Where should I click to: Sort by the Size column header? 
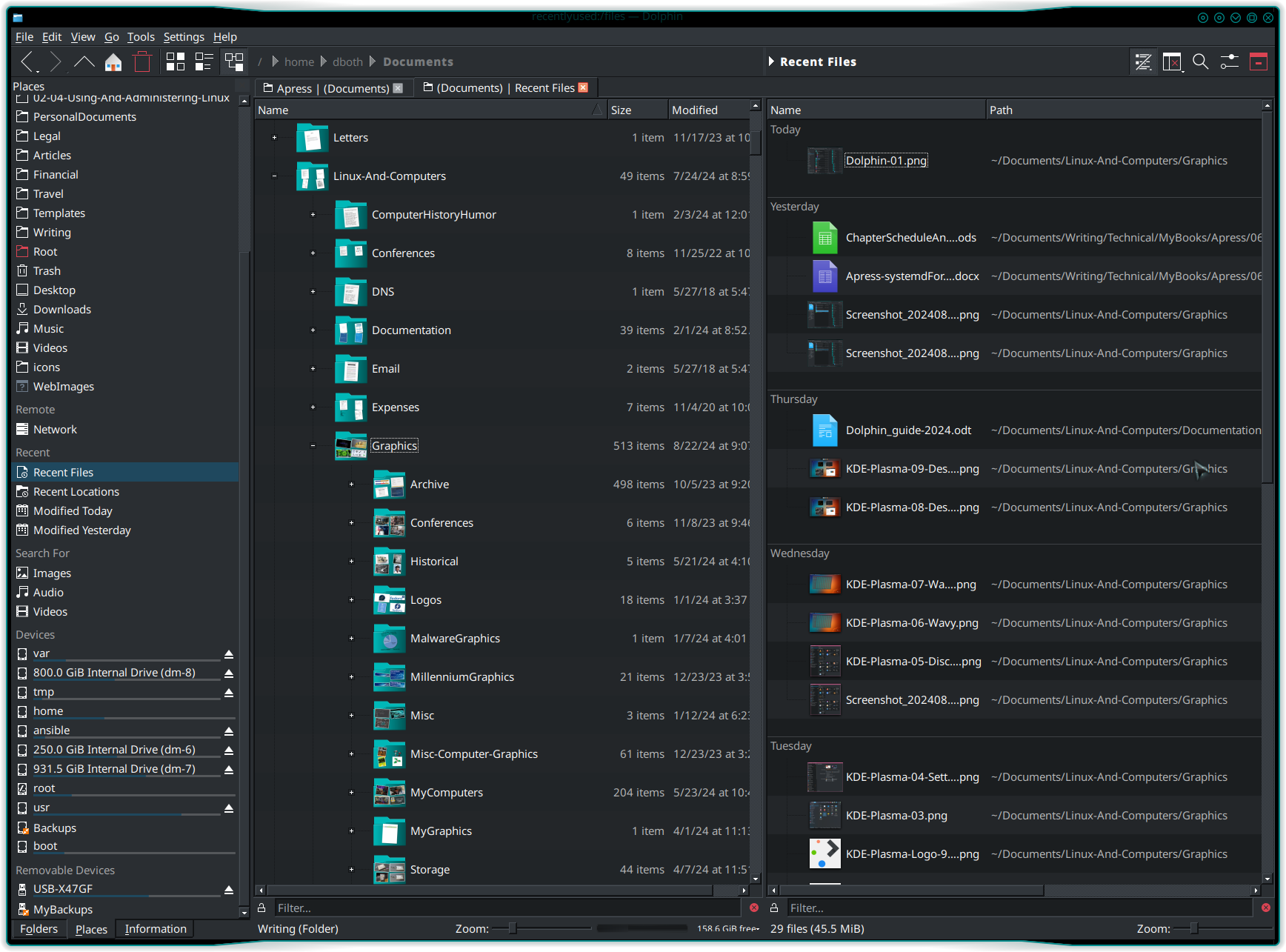click(x=637, y=110)
